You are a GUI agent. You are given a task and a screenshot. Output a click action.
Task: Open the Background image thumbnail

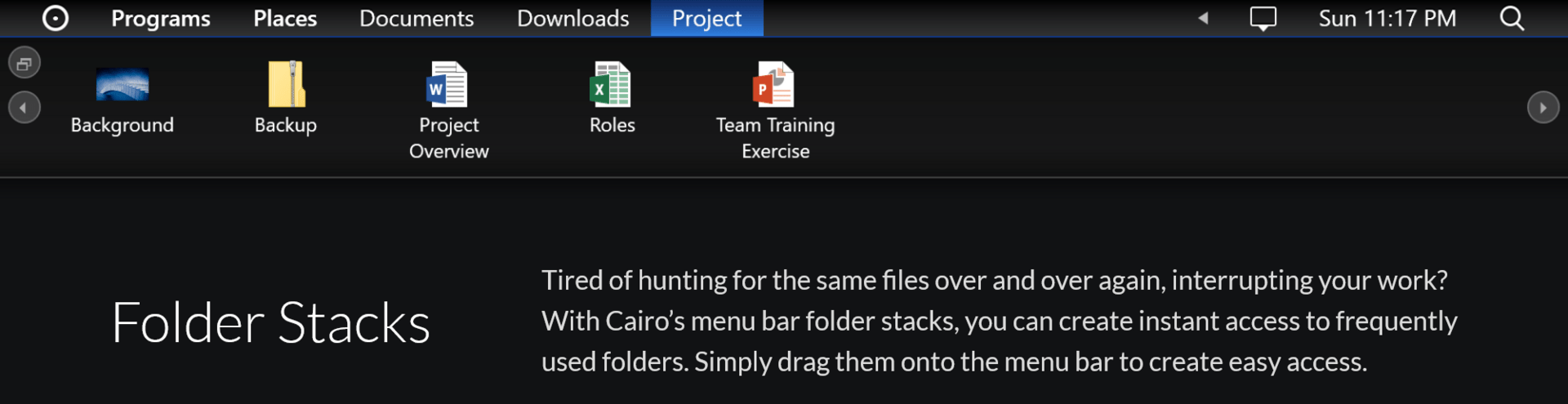point(122,84)
